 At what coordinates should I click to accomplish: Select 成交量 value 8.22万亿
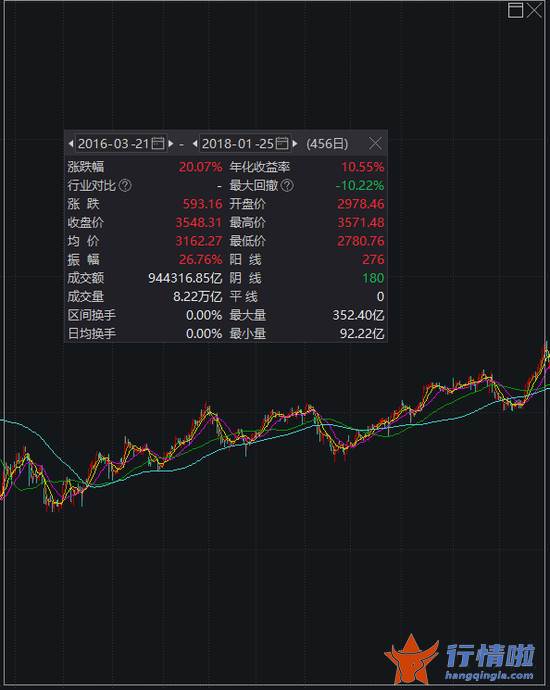pos(198,296)
